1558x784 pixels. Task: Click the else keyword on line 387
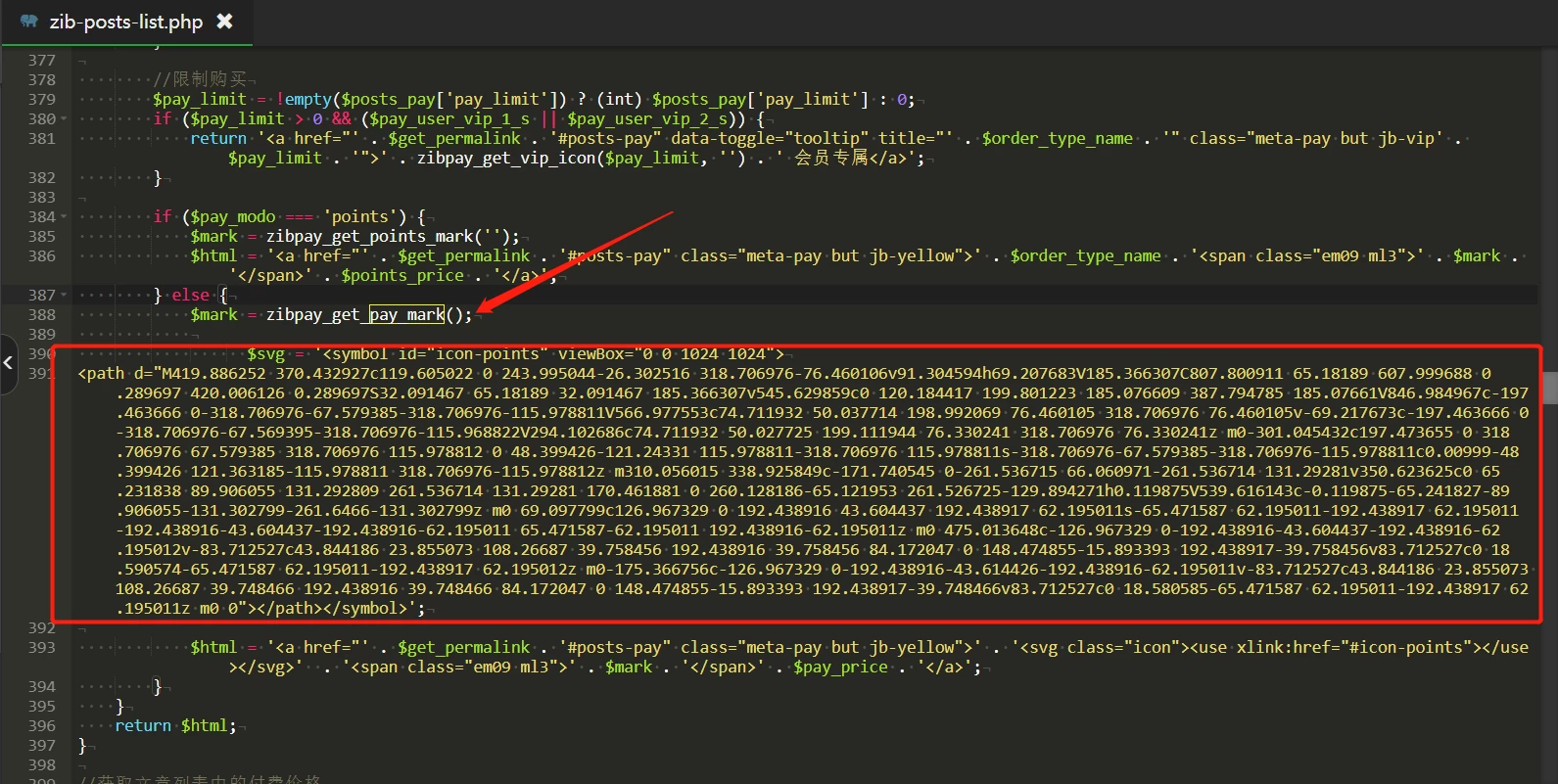point(190,295)
